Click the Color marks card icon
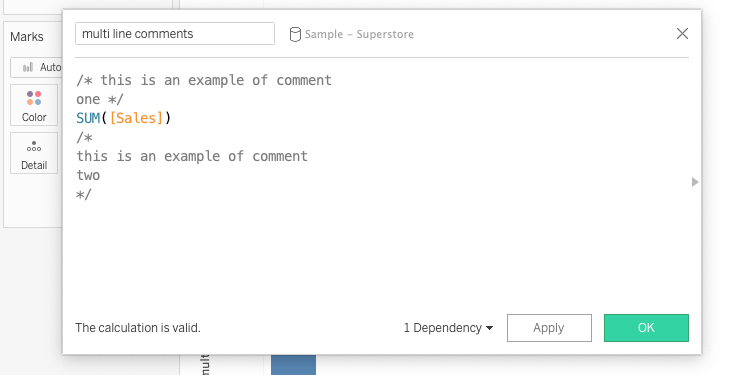This screenshot has height=375, width=750. click(x=34, y=98)
